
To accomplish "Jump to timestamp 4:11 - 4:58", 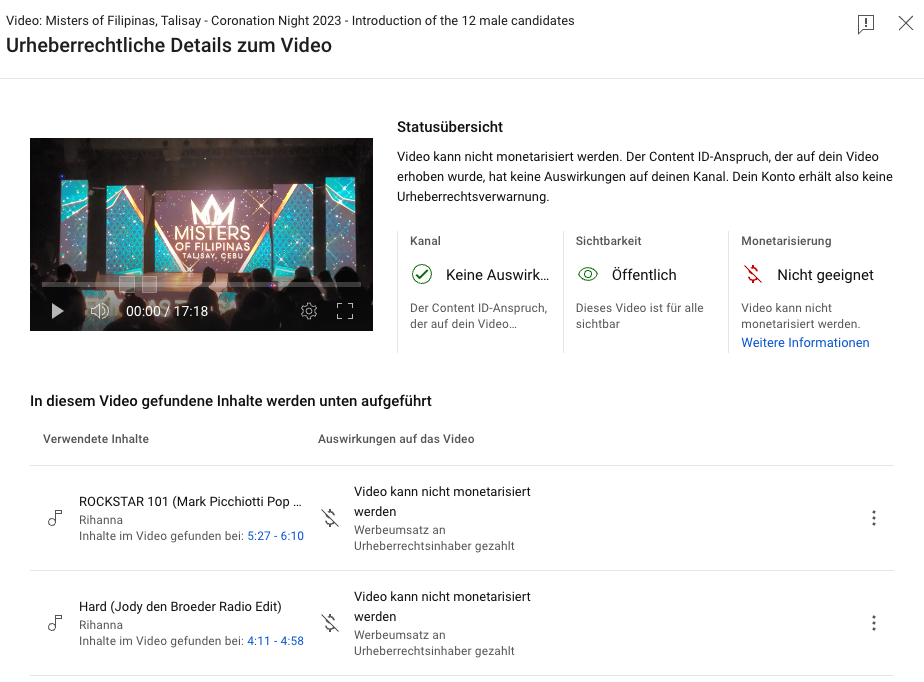I will (x=275, y=641).
